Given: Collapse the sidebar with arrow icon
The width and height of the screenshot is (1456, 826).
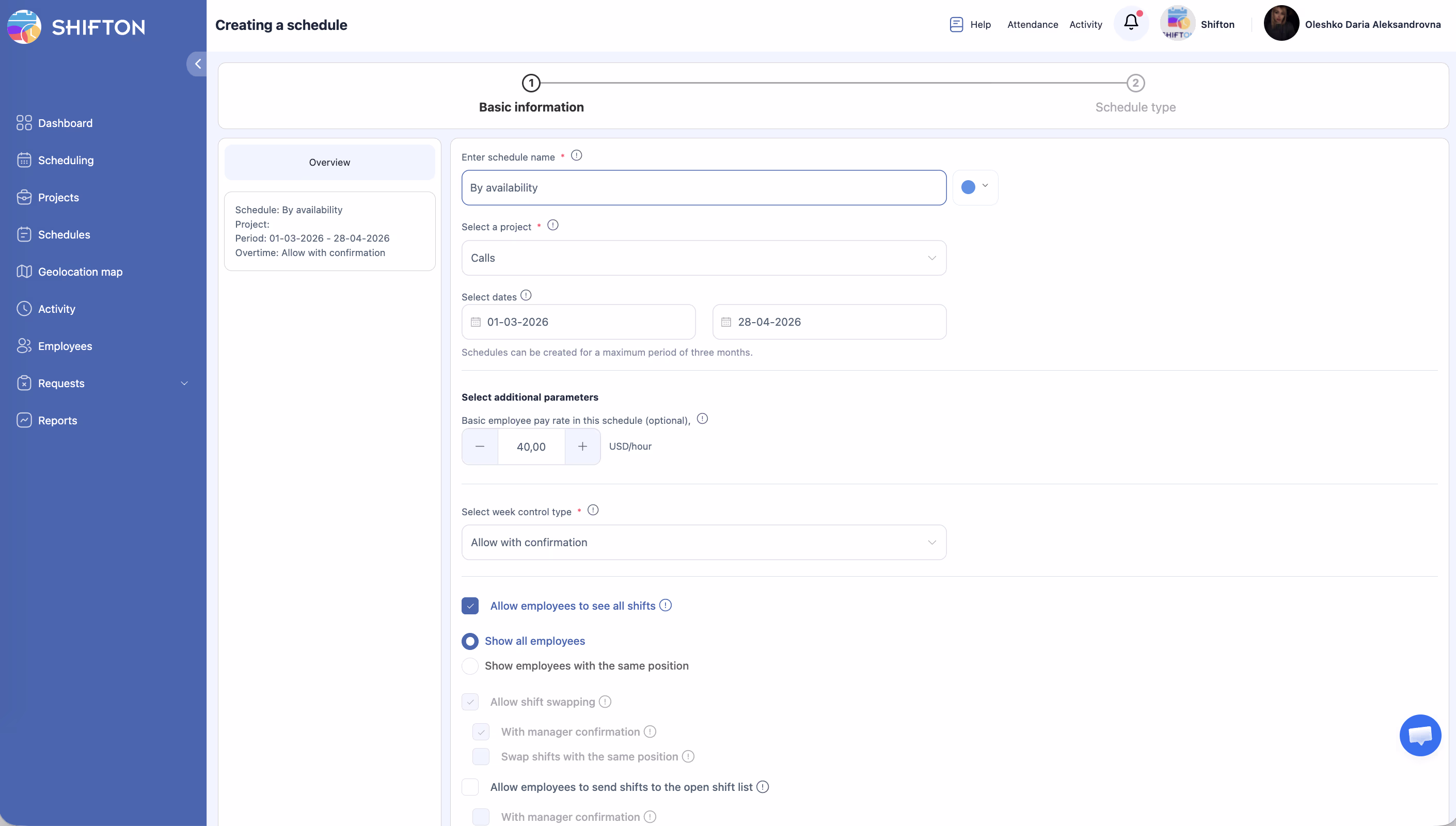Looking at the screenshot, I should point(197,64).
